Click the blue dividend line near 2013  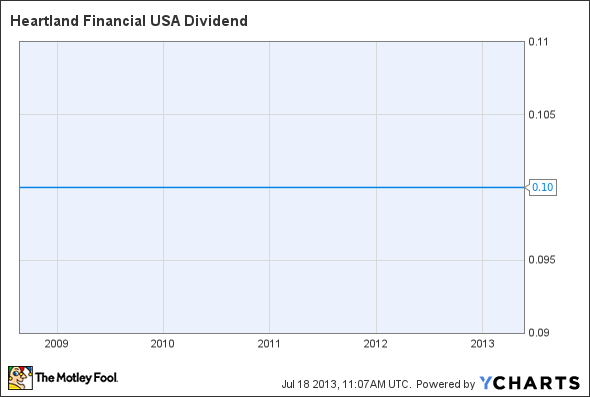(482, 187)
